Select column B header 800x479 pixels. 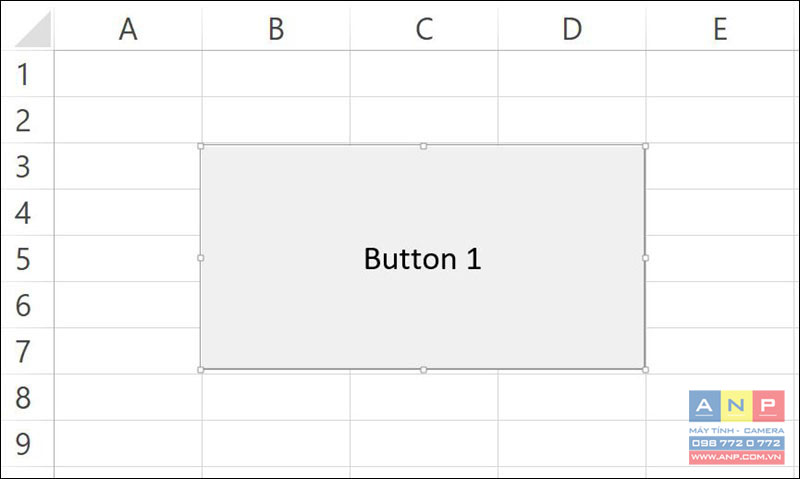(x=276, y=29)
